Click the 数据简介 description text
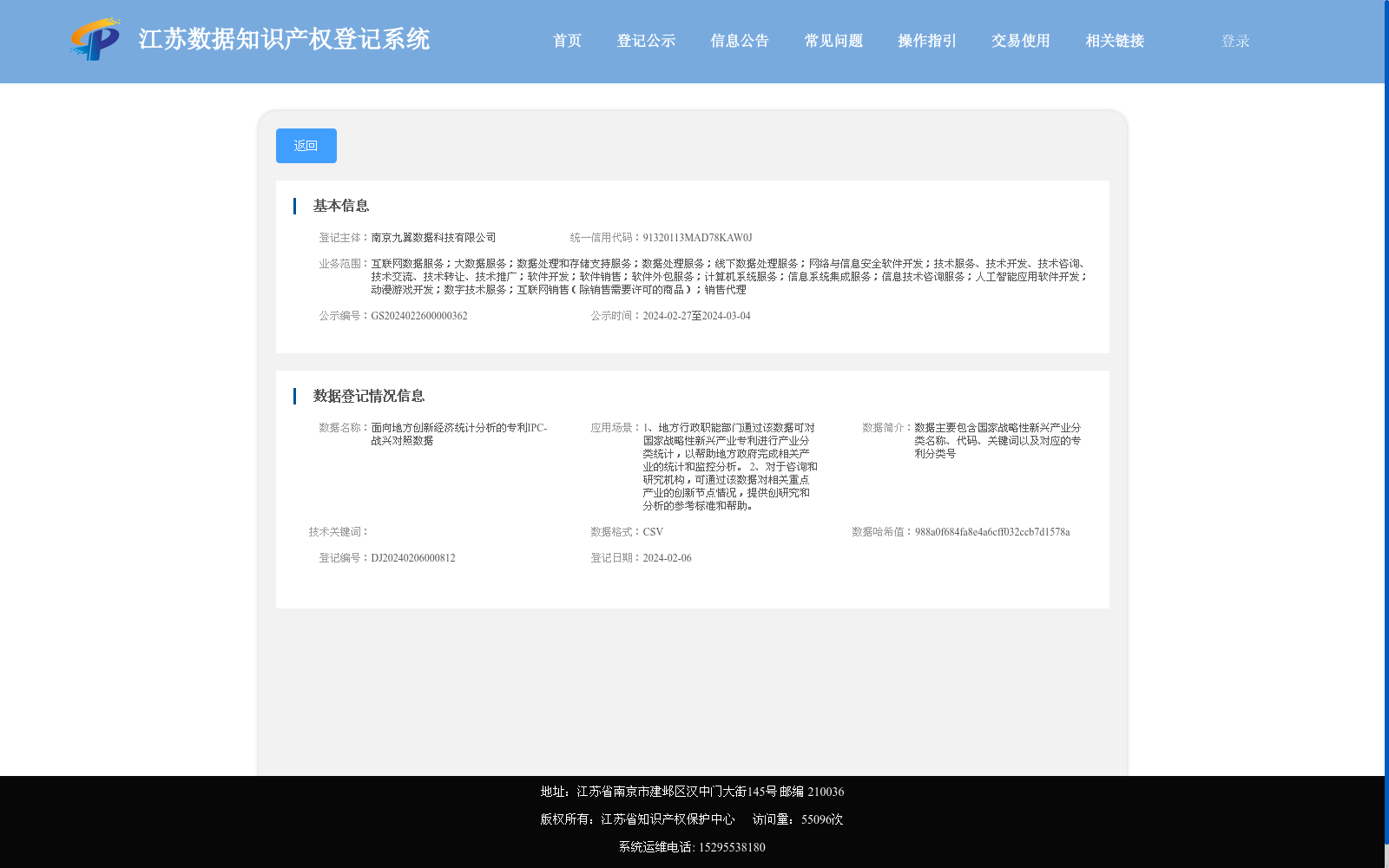1389x868 pixels. click(997, 441)
